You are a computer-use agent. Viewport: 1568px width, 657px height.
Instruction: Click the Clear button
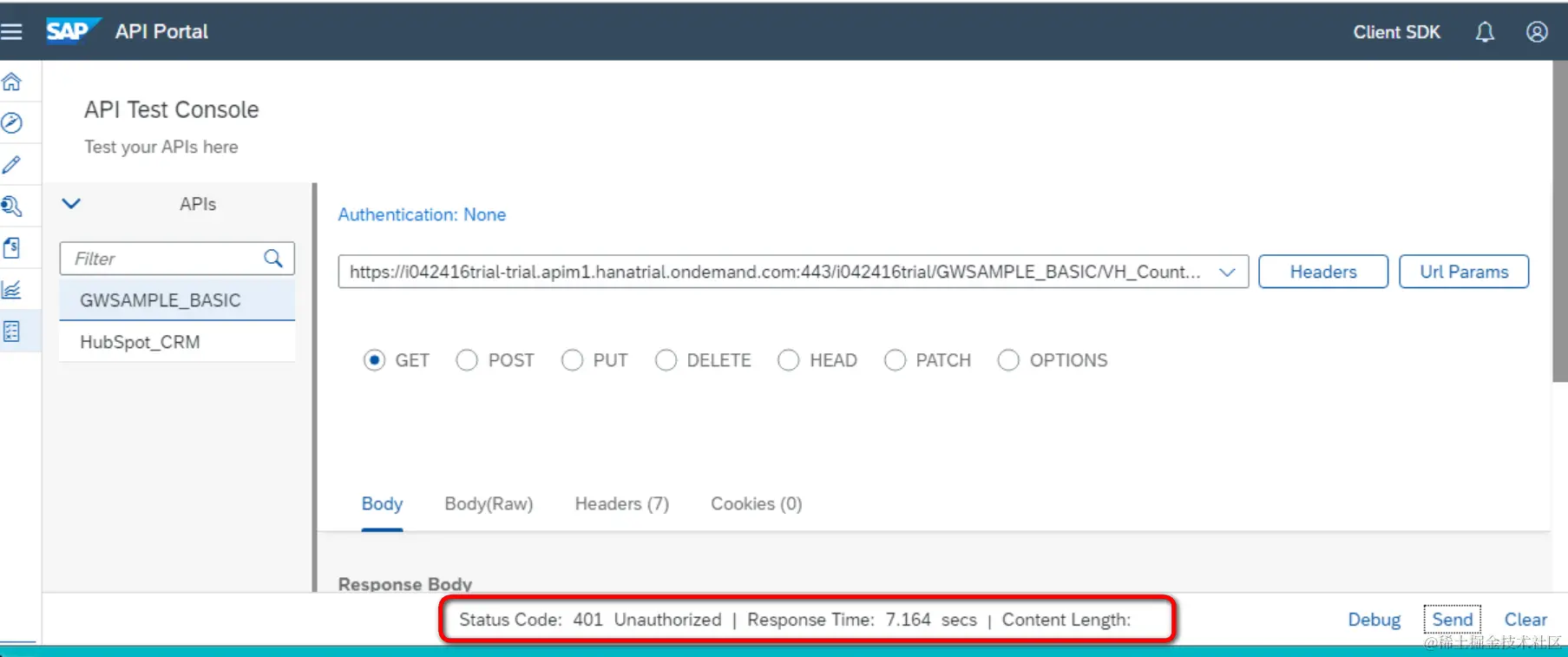point(1525,620)
